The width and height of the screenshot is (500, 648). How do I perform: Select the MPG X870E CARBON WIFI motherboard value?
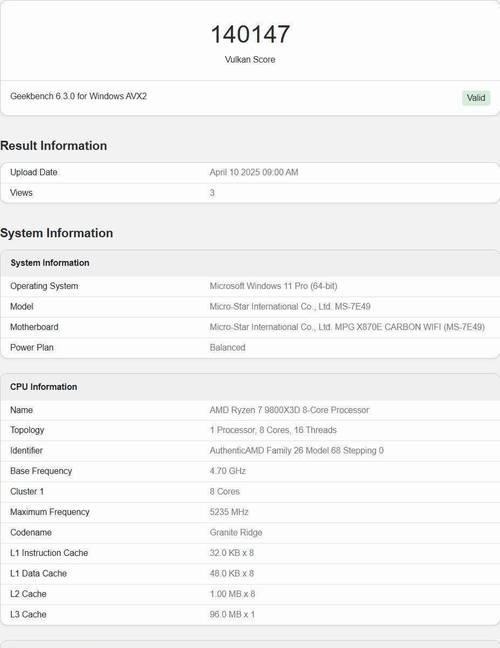pyautogui.click(x=347, y=327)
